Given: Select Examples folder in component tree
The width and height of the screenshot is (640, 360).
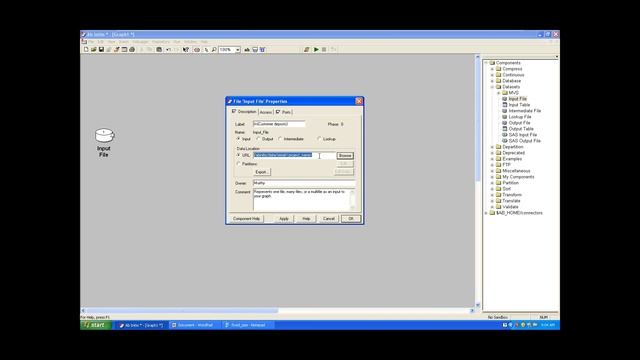Looking at the screenshot, I should tap(512, 159).
